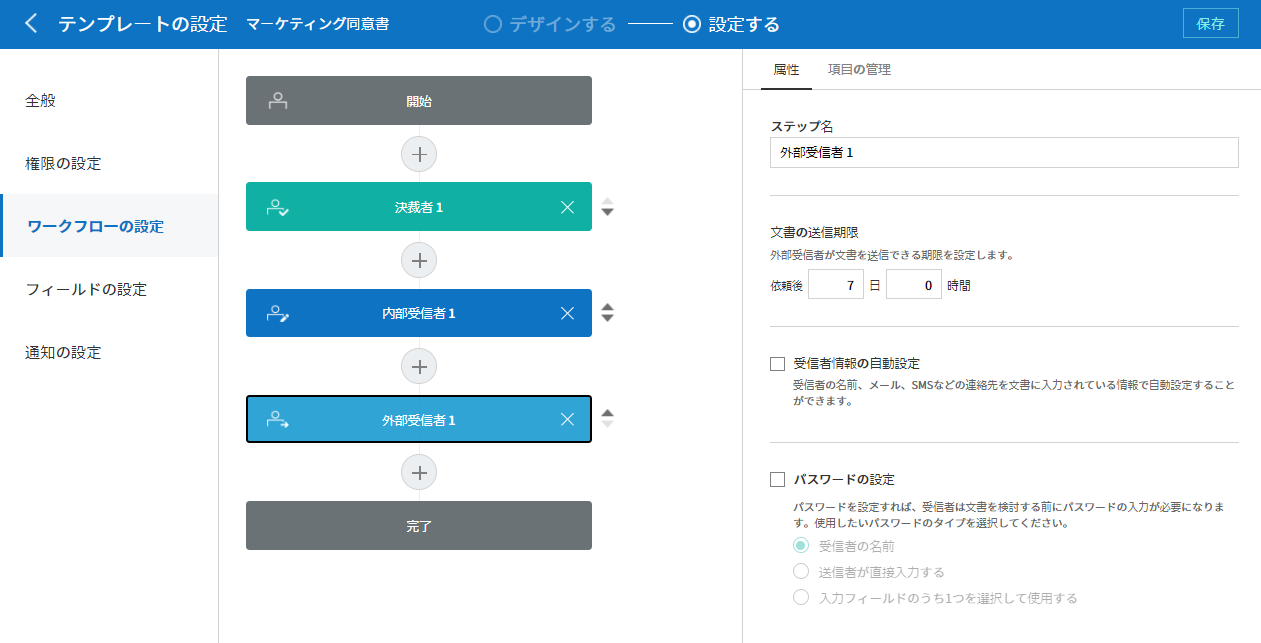Open the ワークフローの設定 section
1261x643 pixels.
[109, 226]
